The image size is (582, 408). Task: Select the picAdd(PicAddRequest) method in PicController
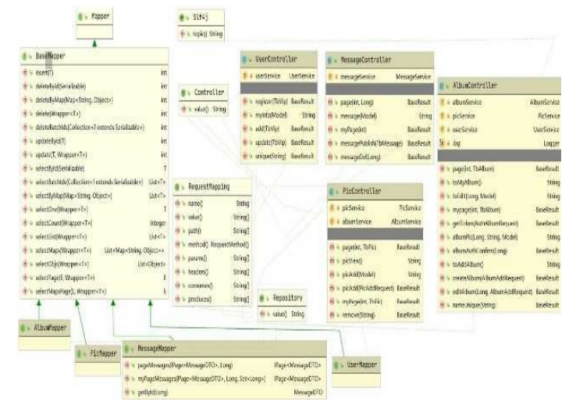pyautogui.click(x=375, y=288)
